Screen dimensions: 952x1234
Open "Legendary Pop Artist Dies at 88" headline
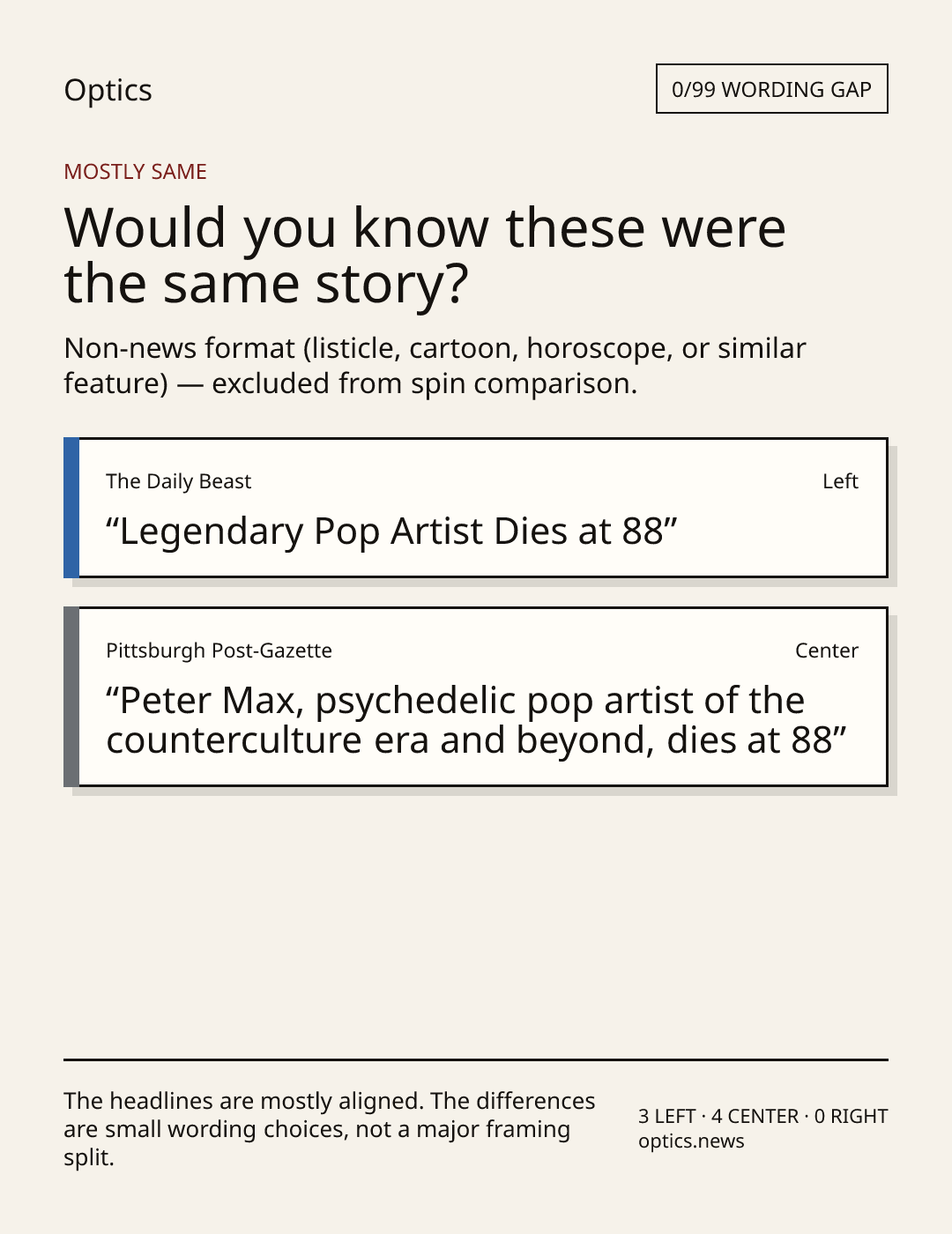[x=391, y=532]
